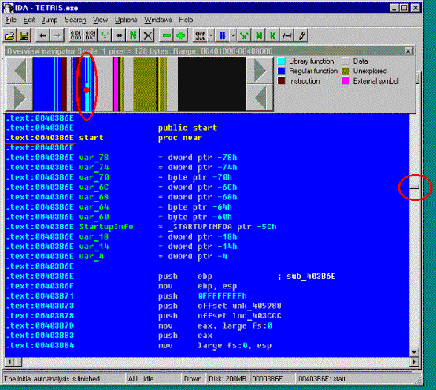Click the sub_403B6E comment reference
The height and width of the screenshot is (390, 436).
[311, 276]
